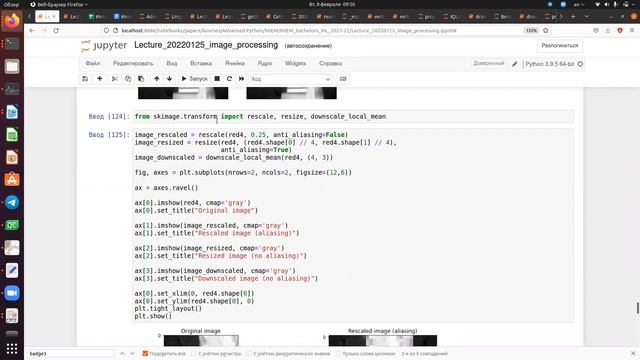Open the Справка menu
Screen dimensions: 640x360
(330, 63)
